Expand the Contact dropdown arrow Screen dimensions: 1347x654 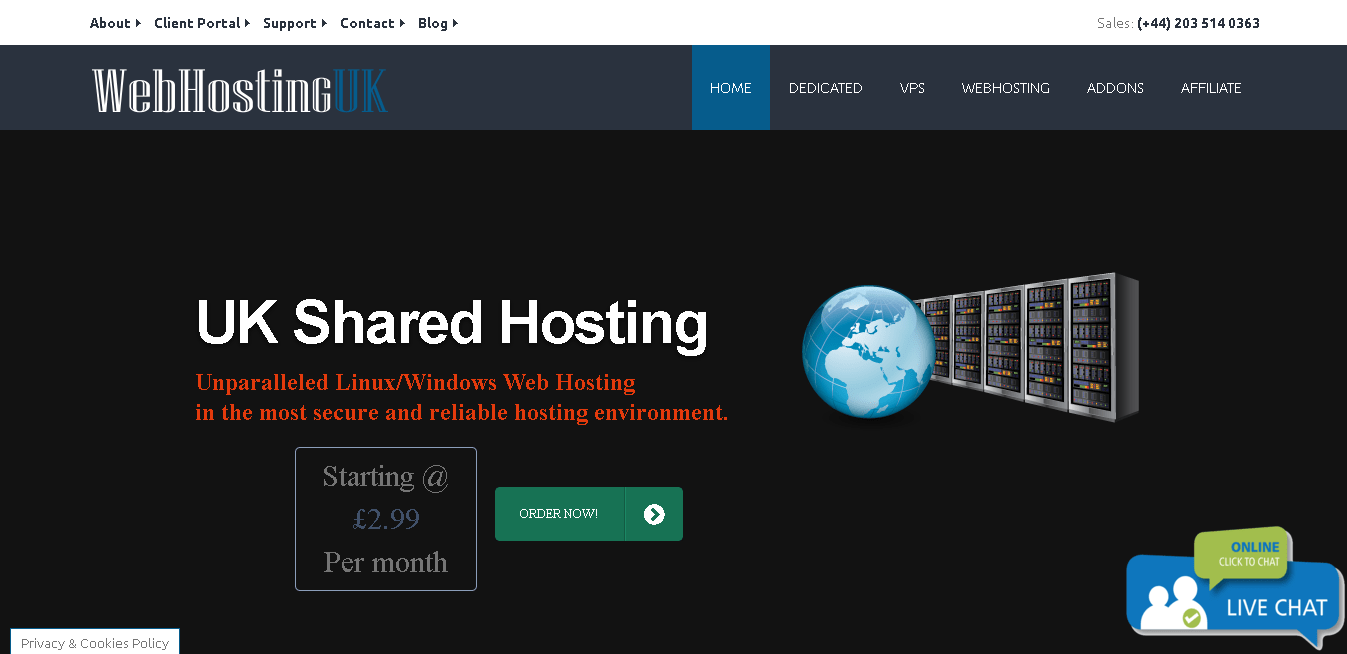pyautogui.click(x=402, y=23)
